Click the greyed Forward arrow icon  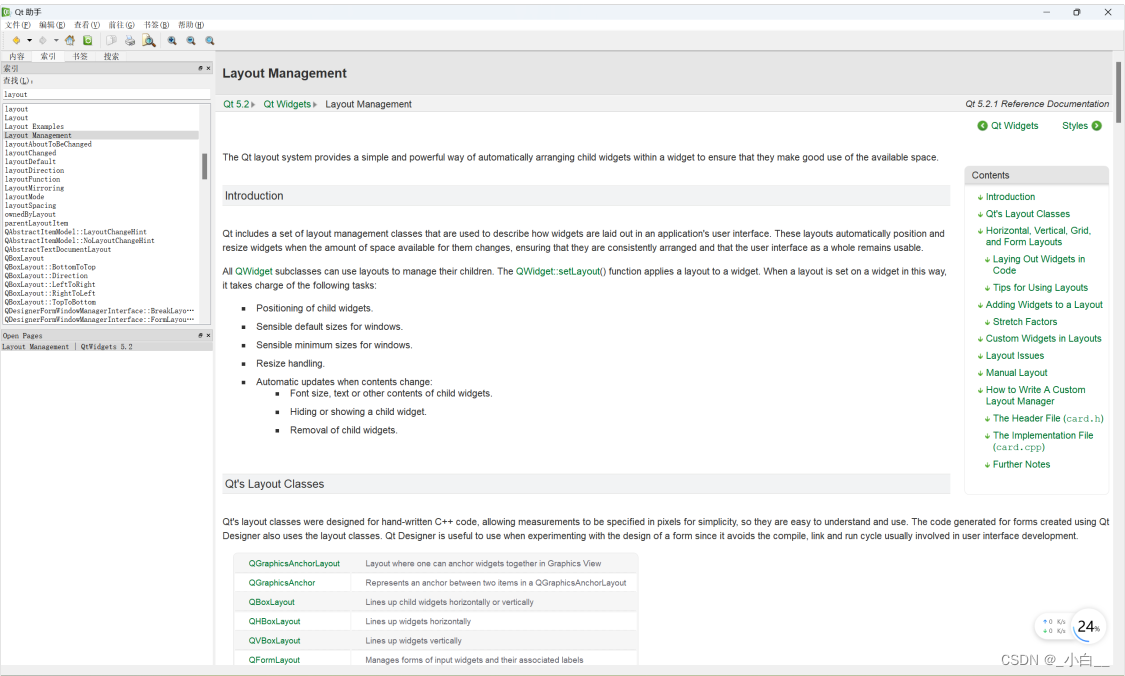pos(42,41)
